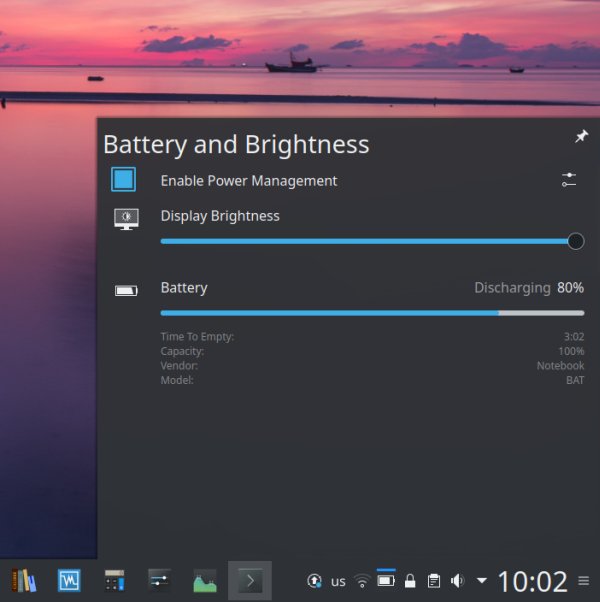
Task: Open the books library app in taskbar
Action: (x=23, y=580)
